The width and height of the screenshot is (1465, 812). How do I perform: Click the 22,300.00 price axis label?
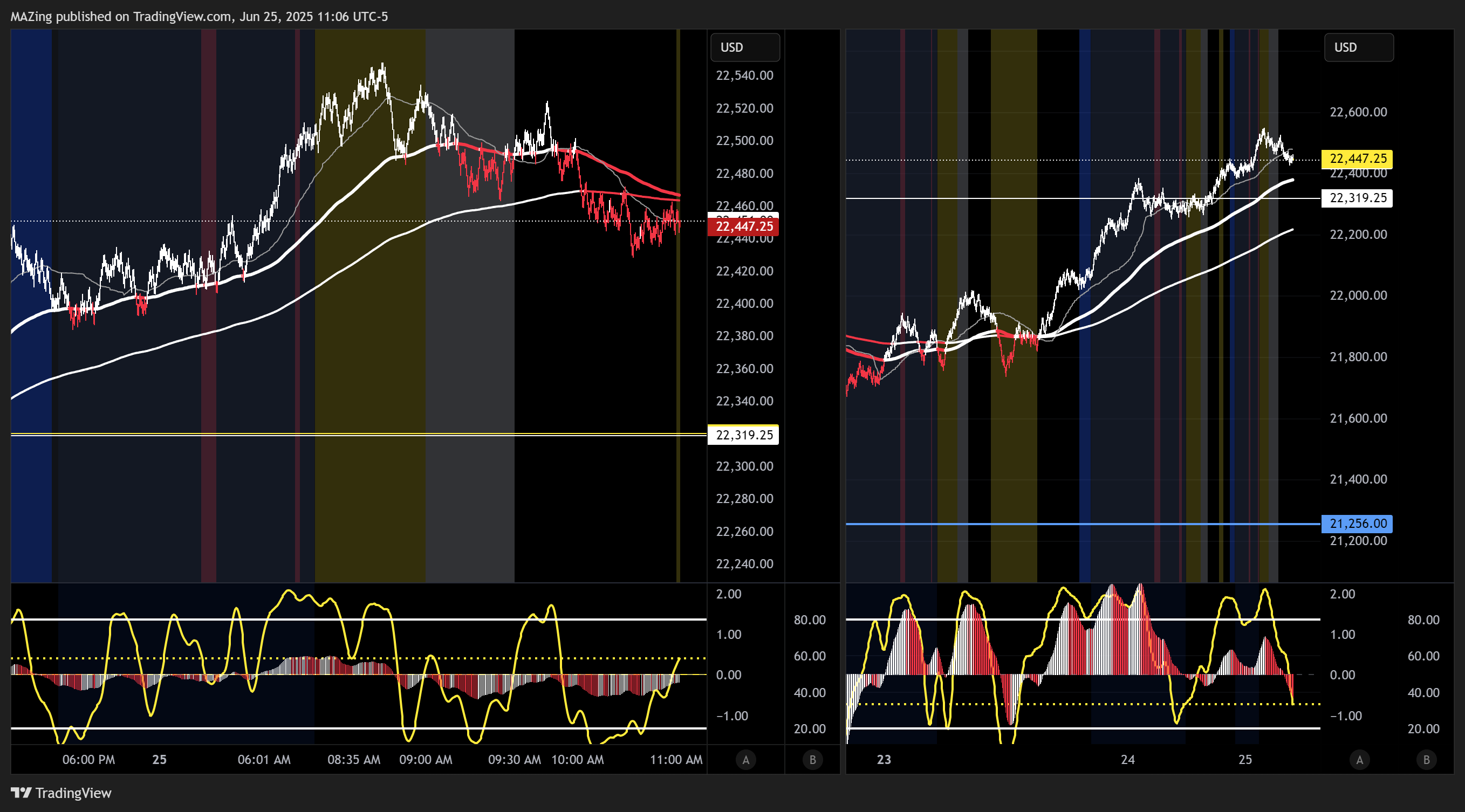coord(744,466)
